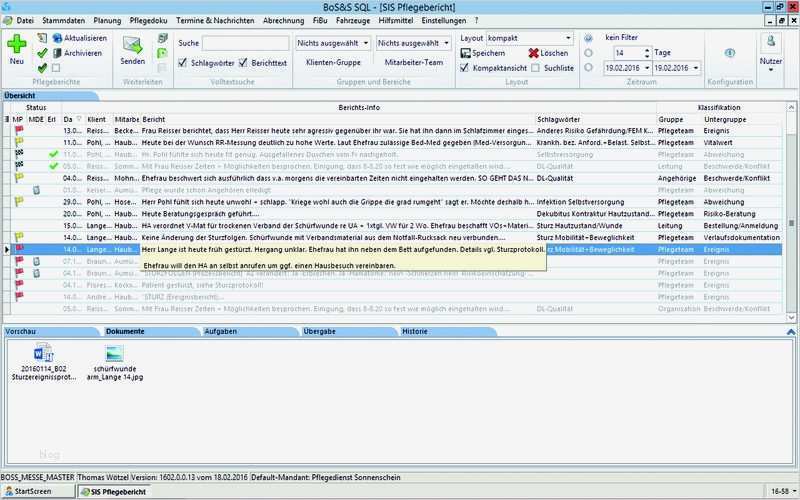Click the report list vertical scrollbar thumb
This screenshot has height=500, width=800.
(x=791, y=222)
